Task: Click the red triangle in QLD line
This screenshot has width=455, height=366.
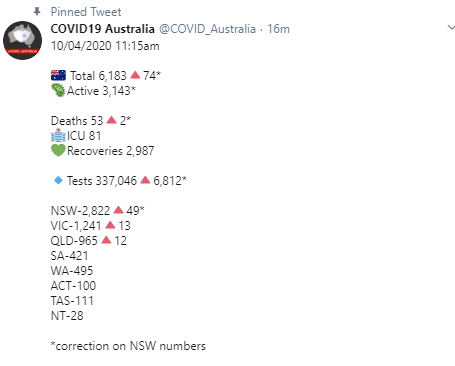Action: coord(106,240)
